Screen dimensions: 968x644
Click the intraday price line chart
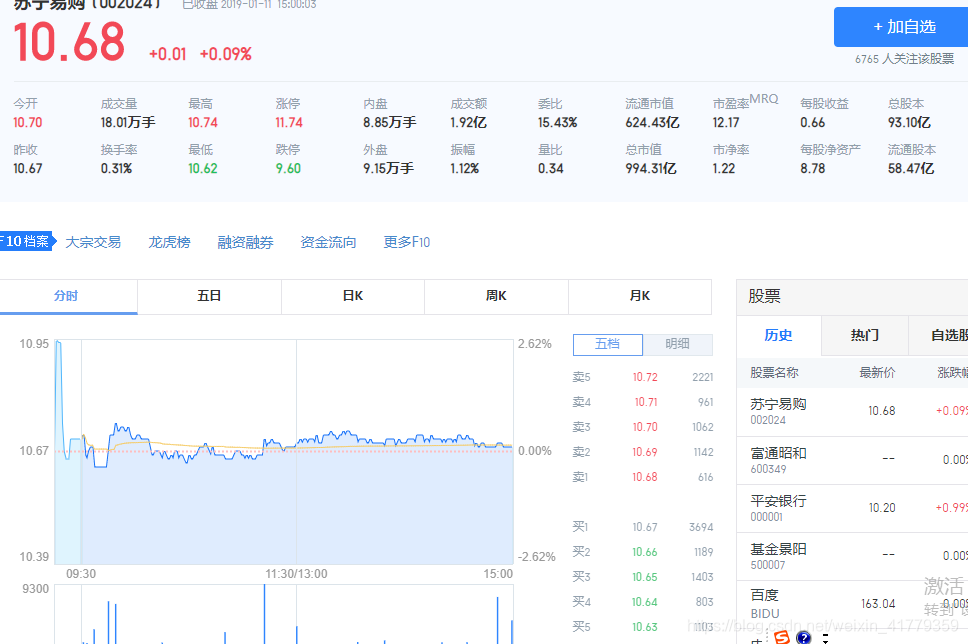[284, 451]
